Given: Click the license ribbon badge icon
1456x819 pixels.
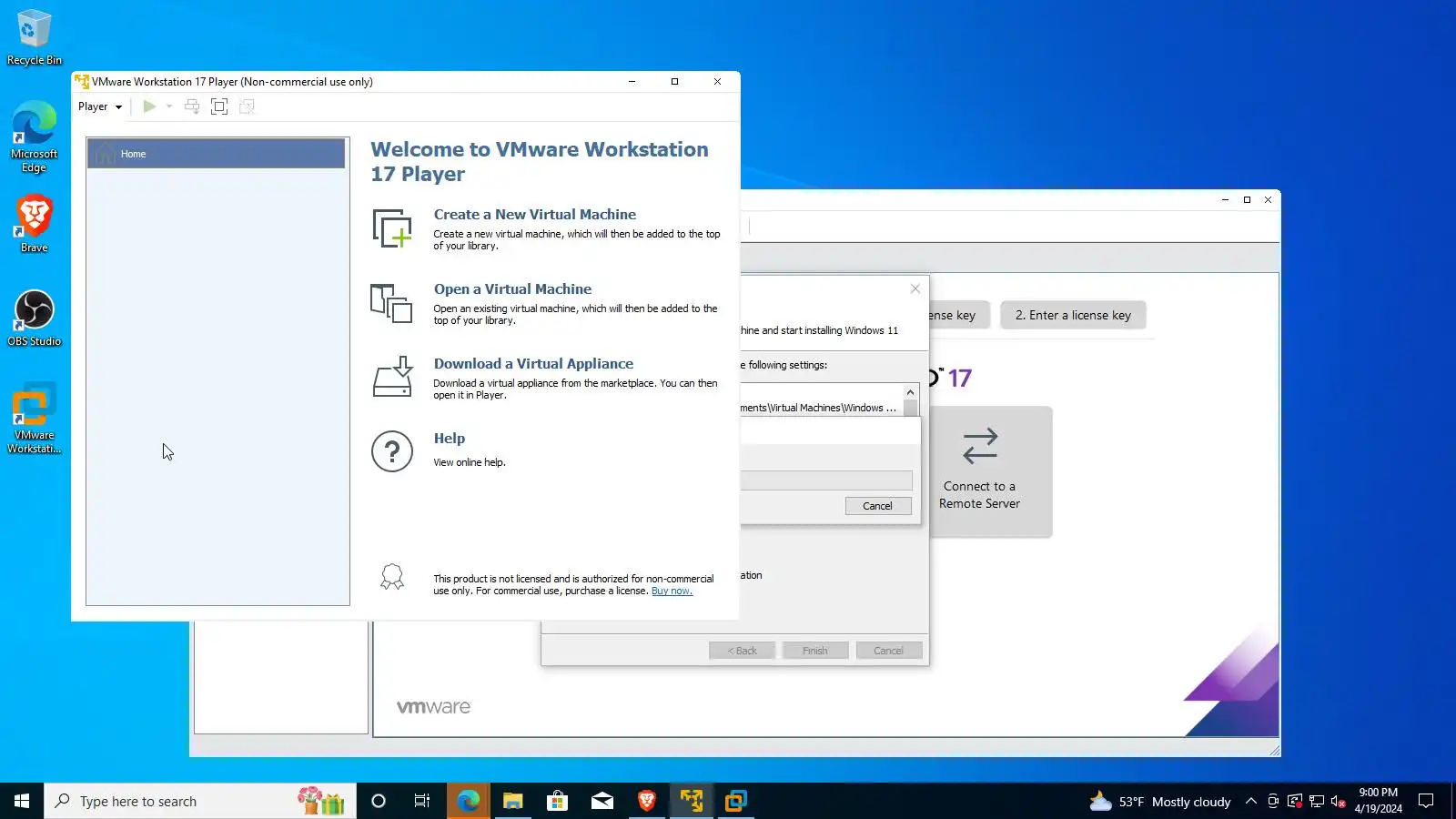Looking at the screenshot, I should pos(392,577).
